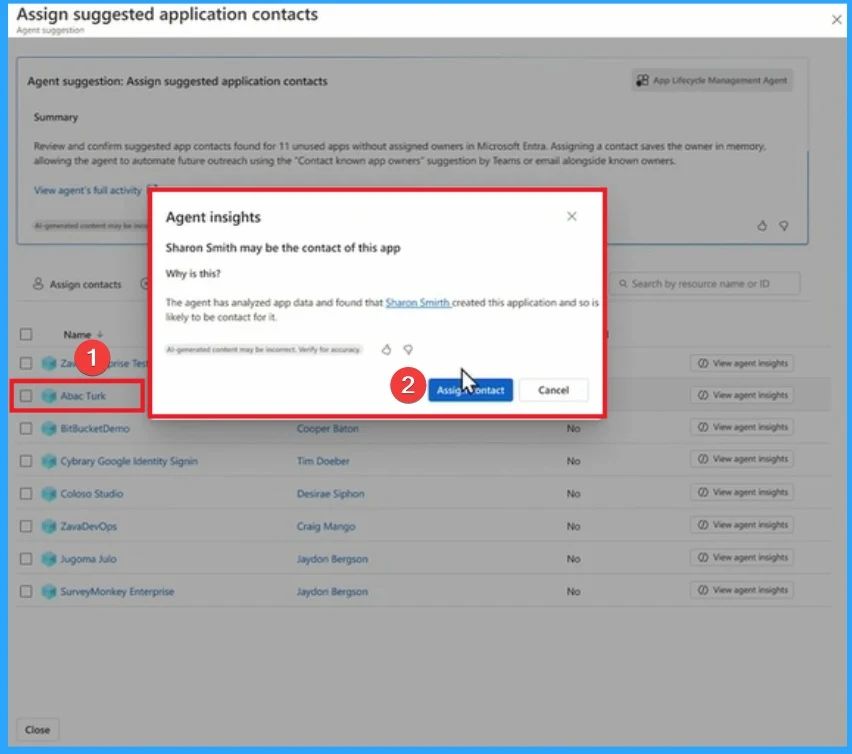Check the SurveyMonkey Enterprise checkbox
Screen dimensions: 852x754
(25, 591)
